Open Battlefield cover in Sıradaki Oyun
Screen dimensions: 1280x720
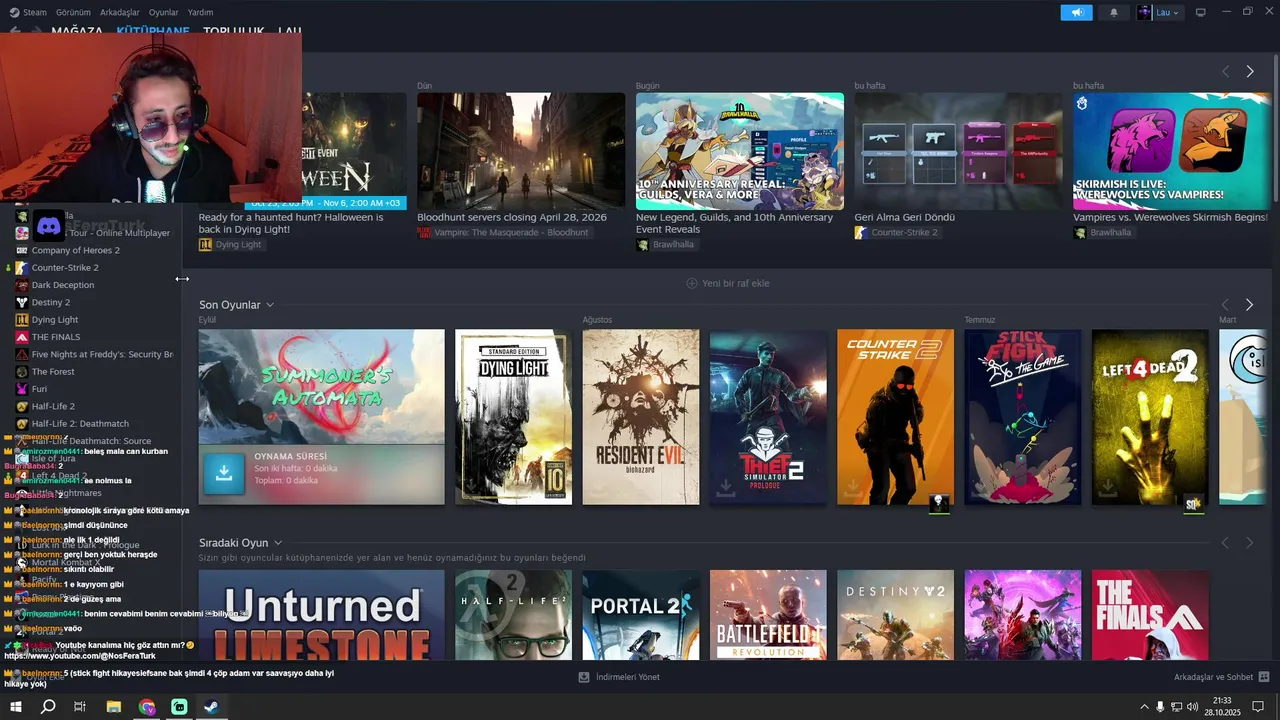768,615
